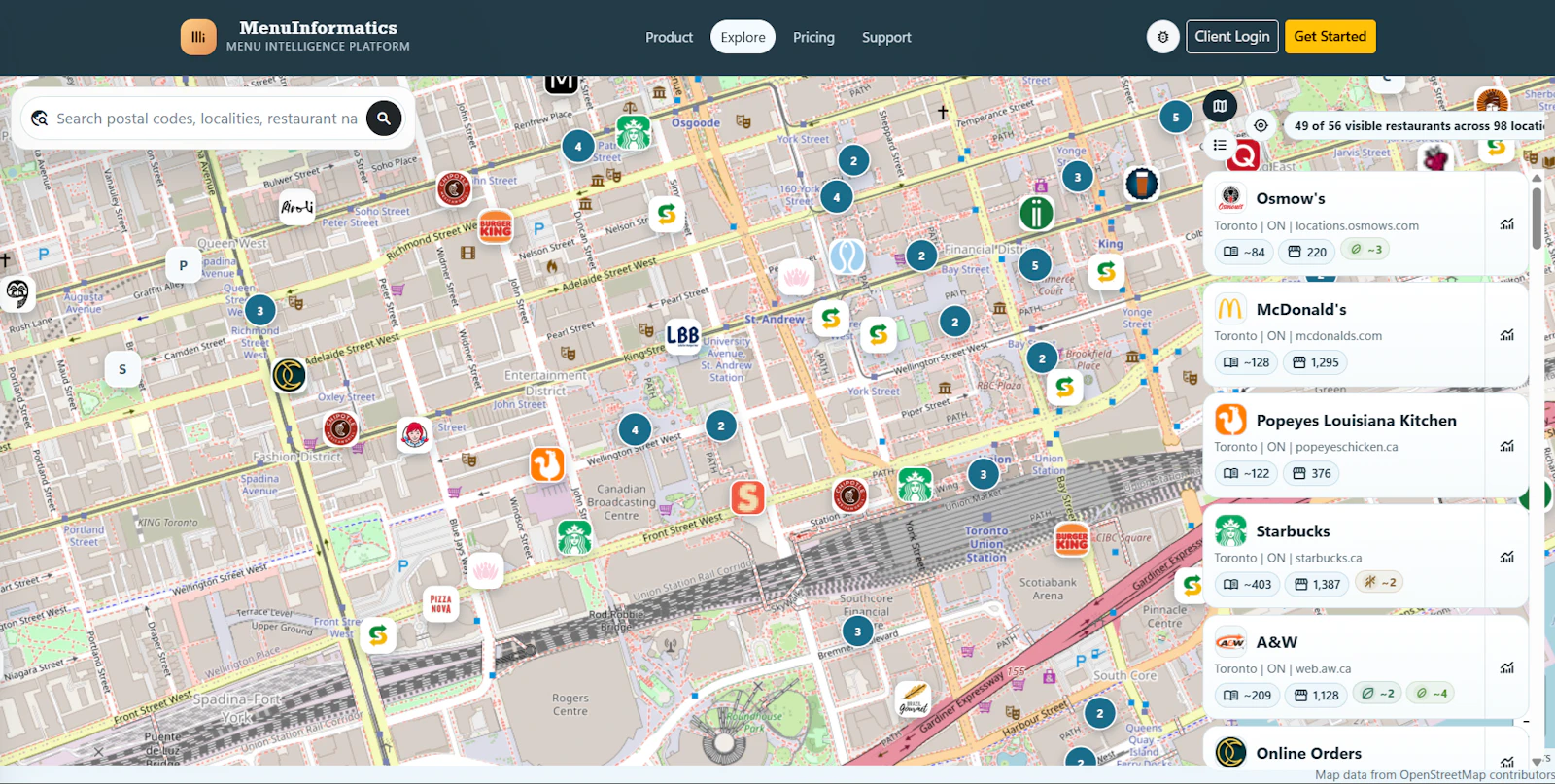1555x784 pixels.
Task: Open the 5-restaurant cluster beside the map button
Action: point(1176,118)
